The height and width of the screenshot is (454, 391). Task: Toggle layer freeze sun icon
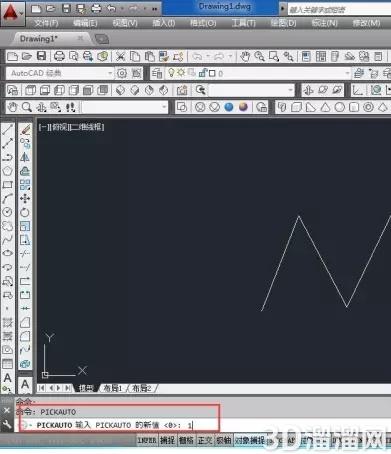181,72
